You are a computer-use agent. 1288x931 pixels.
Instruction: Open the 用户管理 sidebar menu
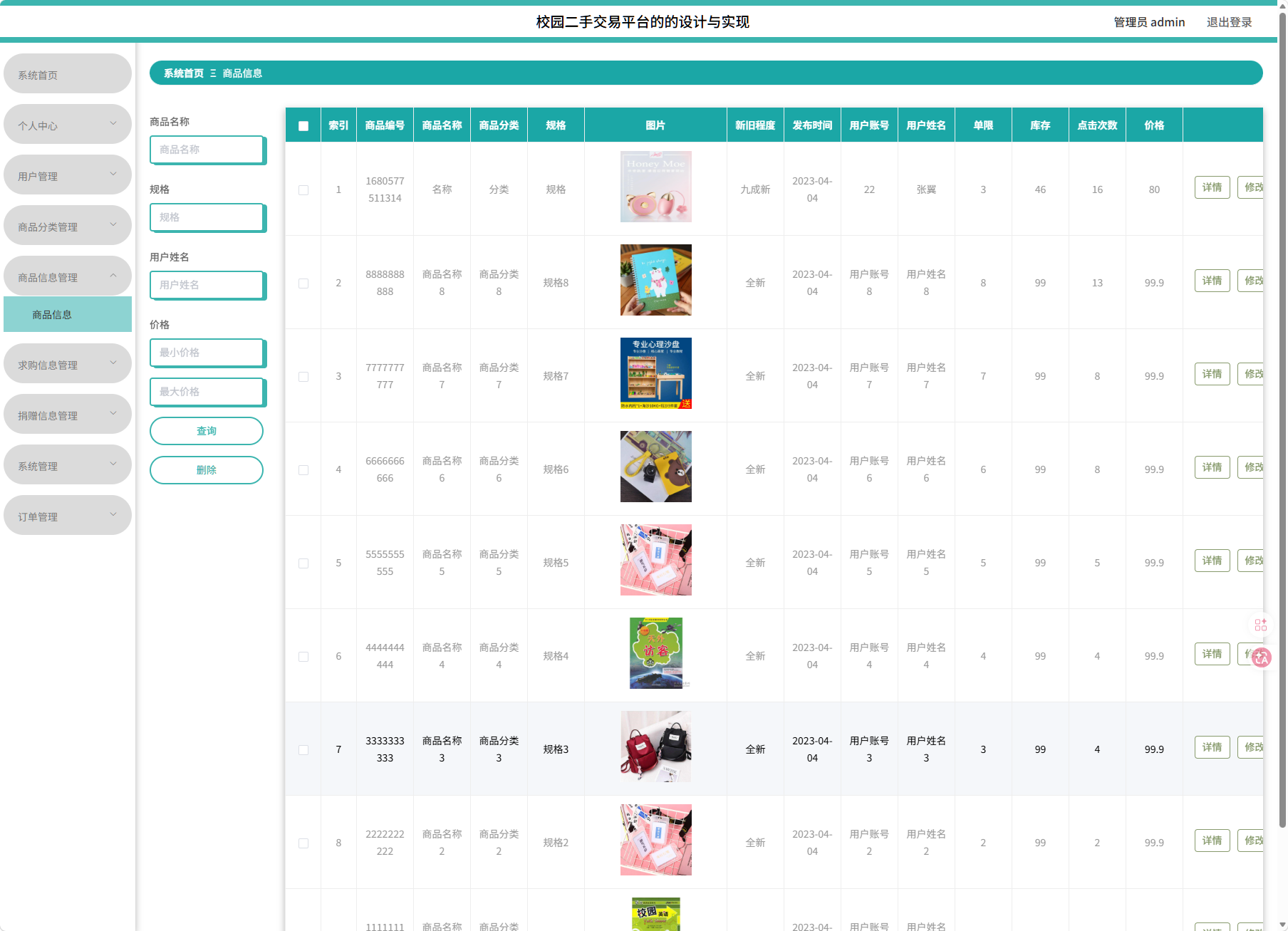[x=68, y=175]
